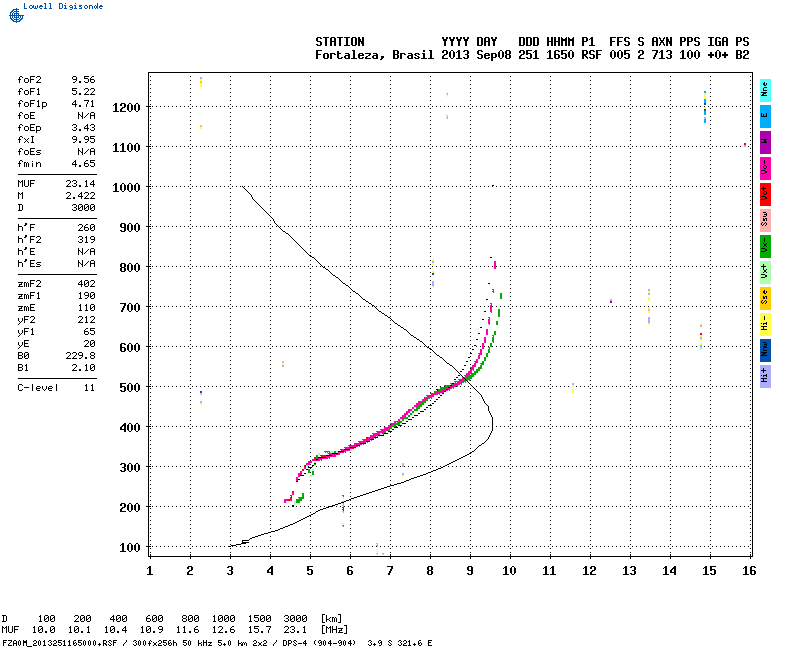Click the Fortaleza, Brasil station name
The image size is (800, 650).
pyautogui.click(x=374, y=55)
